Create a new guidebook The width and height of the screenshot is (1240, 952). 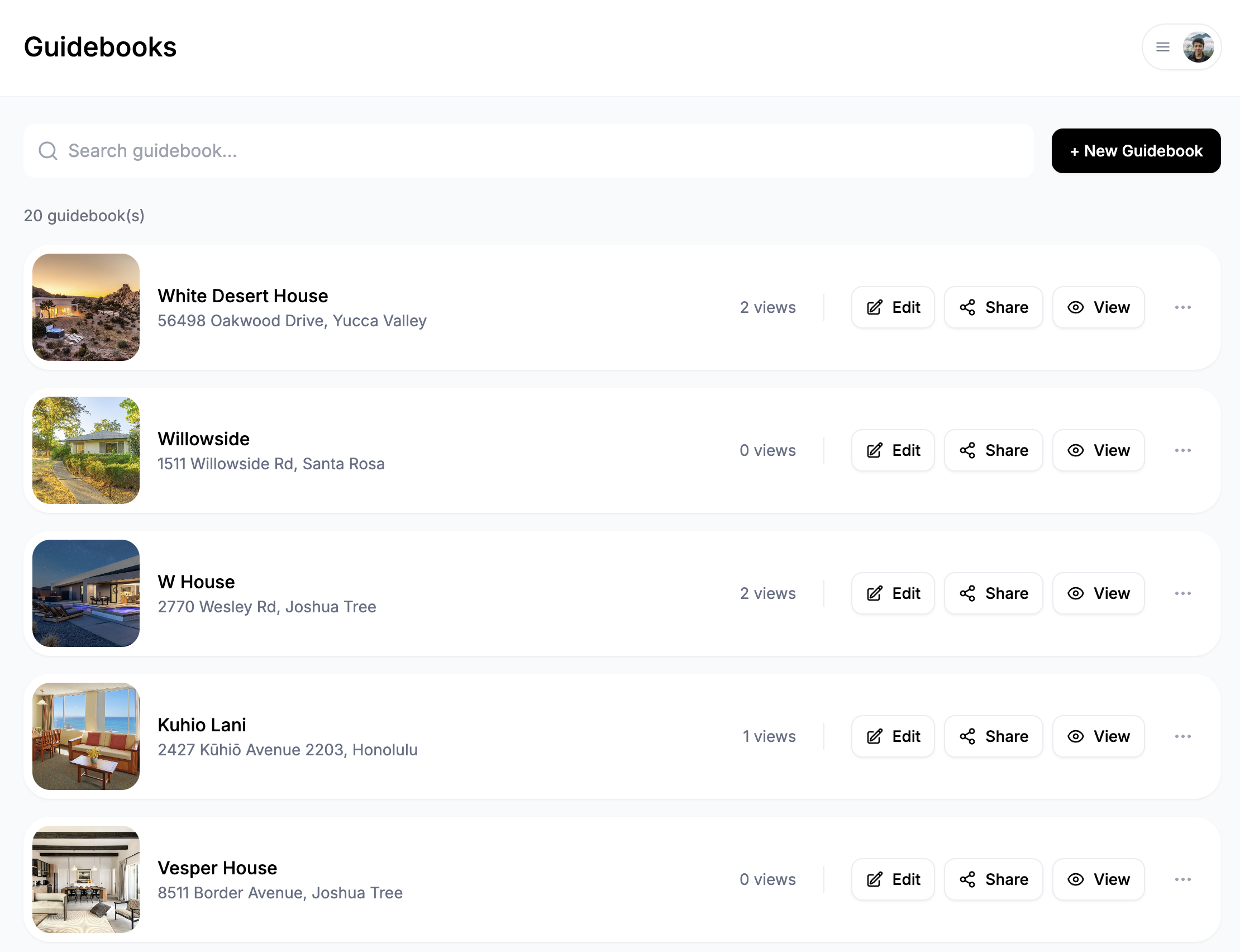1135,151
